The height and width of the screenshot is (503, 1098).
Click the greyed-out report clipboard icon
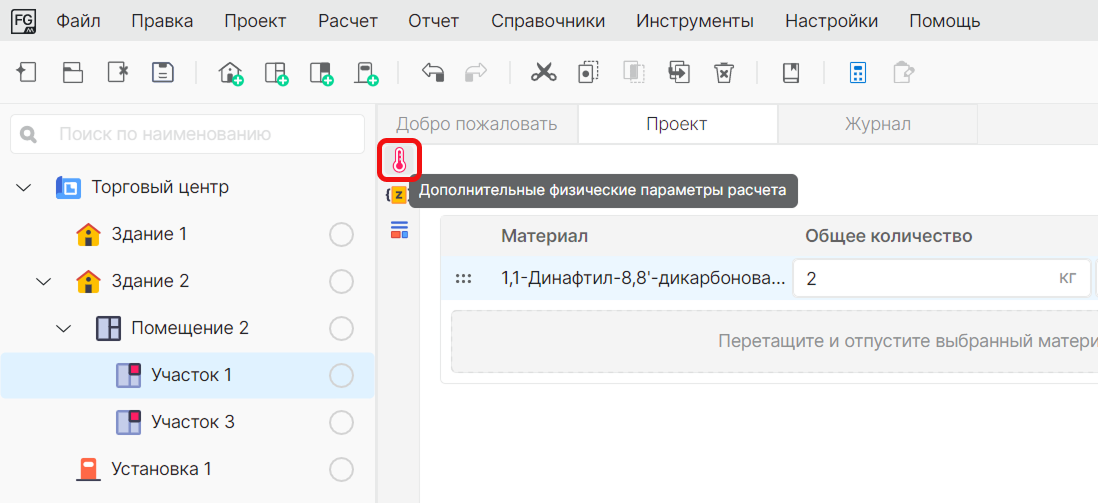(903, 72)
